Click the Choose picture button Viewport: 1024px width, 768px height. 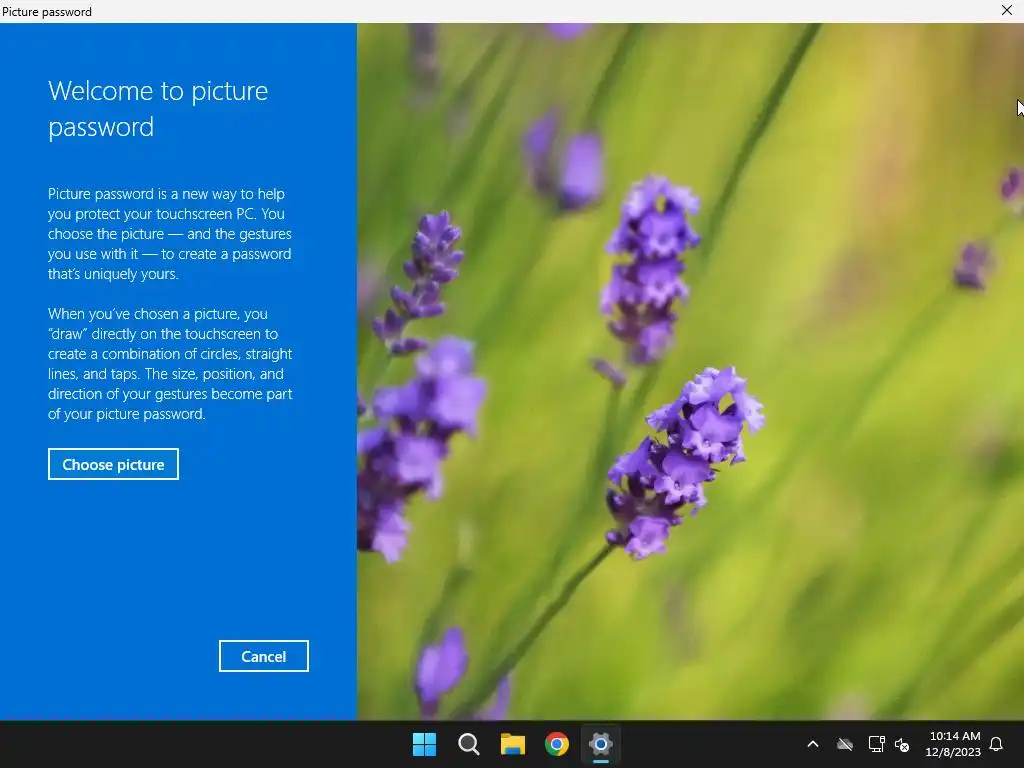click(x=113, y=464)
